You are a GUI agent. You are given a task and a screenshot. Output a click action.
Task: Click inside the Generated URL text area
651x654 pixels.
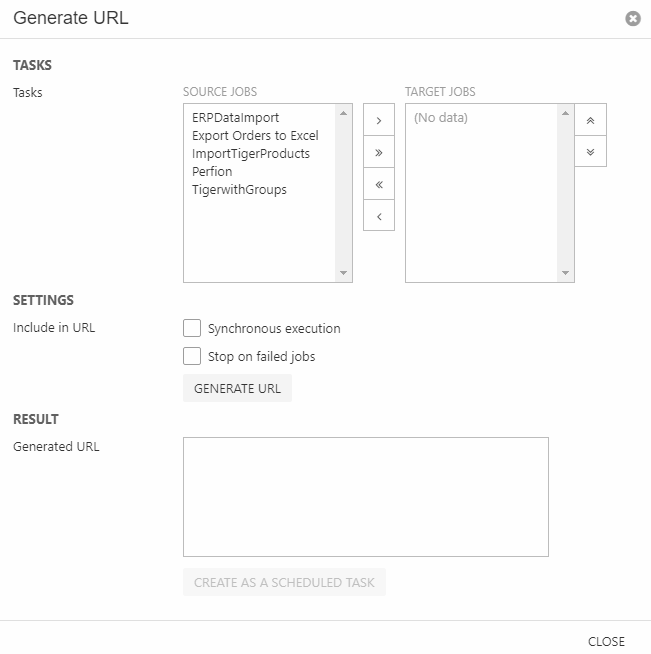pyautogui.click(x=366, y=496)
